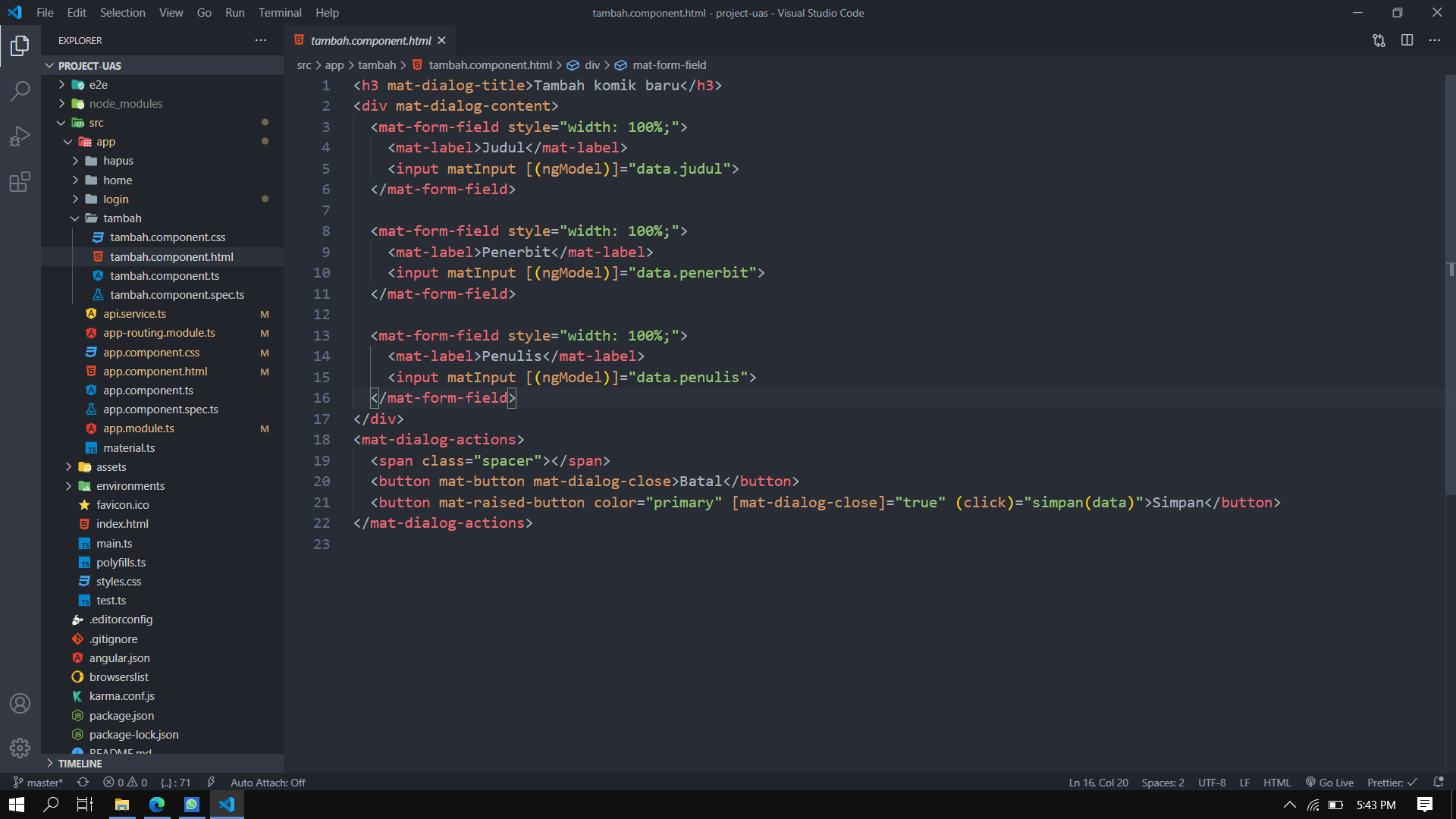1456x819 pixels.
Task: Expand the node_modules folder
Action: [x=162, y=104]
